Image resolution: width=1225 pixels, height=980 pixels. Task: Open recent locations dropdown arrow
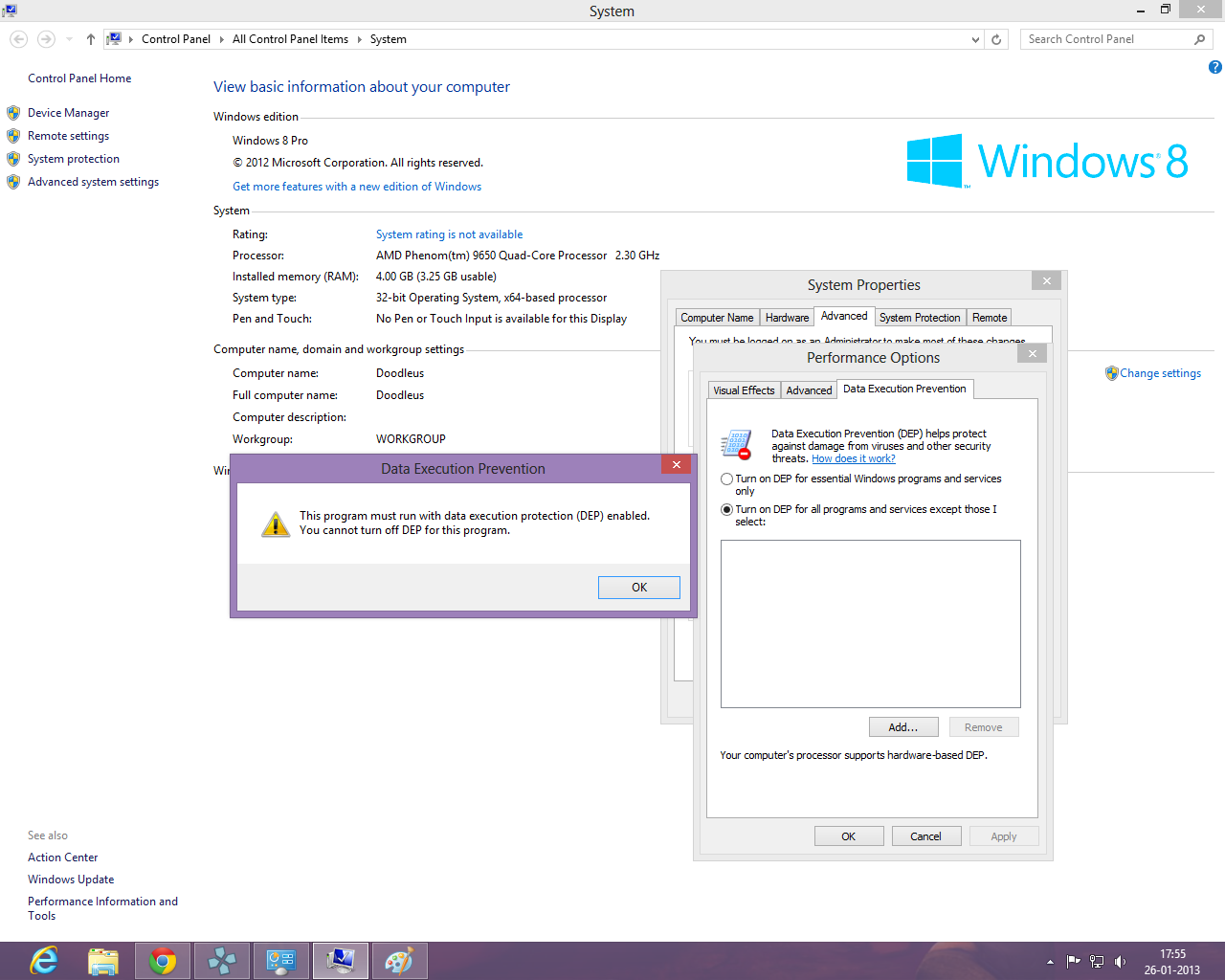69,39
